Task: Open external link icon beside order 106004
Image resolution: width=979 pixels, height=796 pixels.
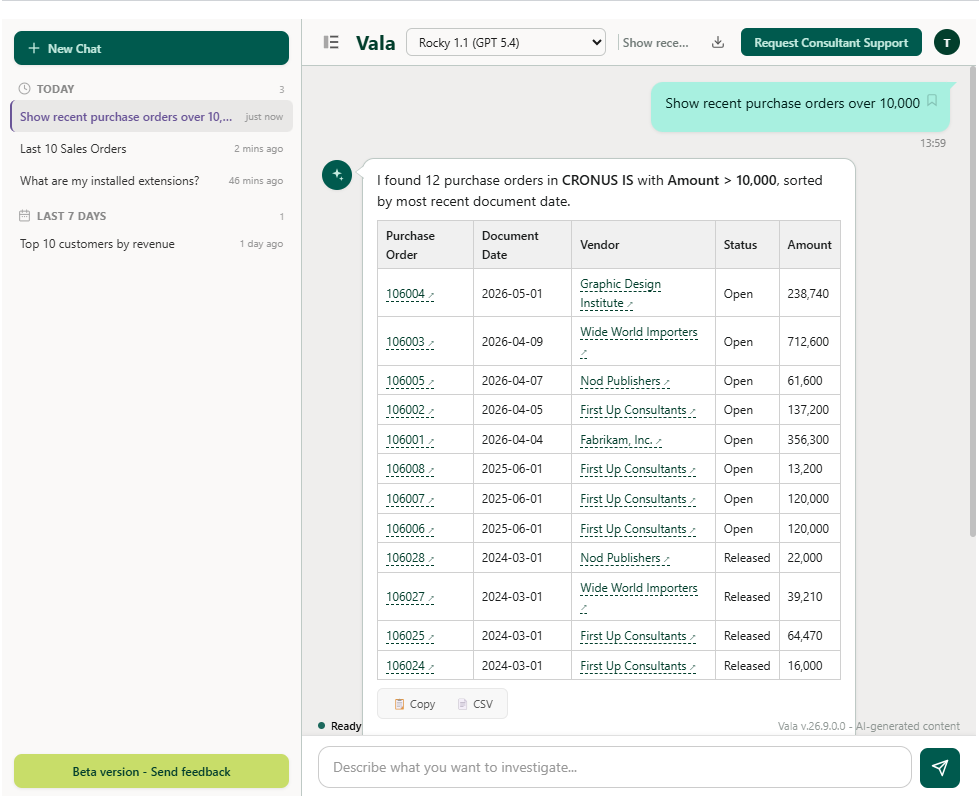Action: click(431, 295)
